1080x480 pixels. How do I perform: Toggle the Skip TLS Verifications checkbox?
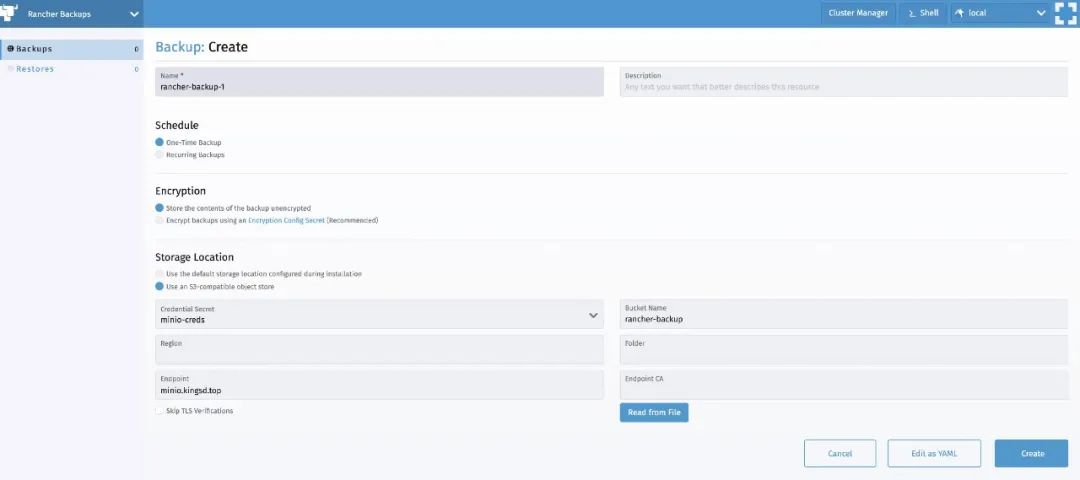point(160,410)
